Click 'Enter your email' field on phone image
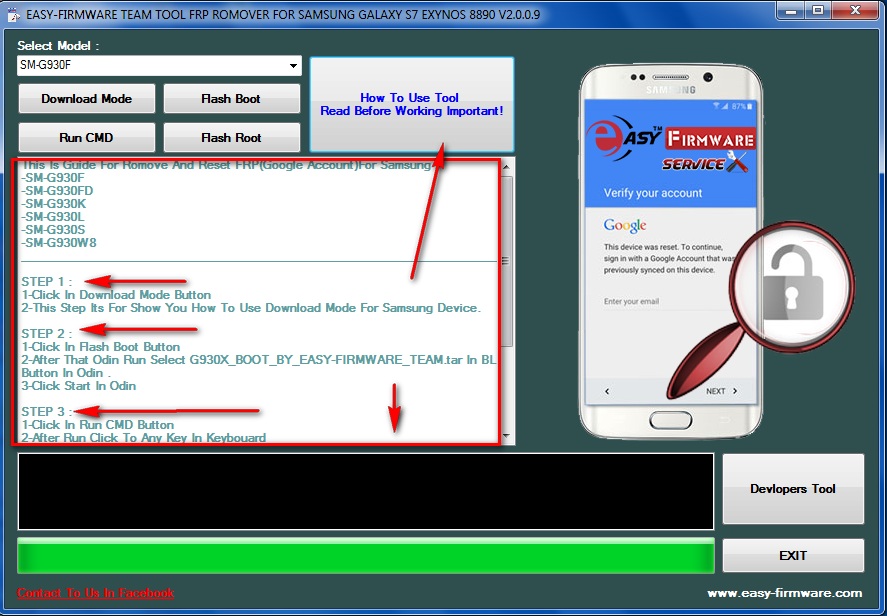Screen dimensions: 887x616 [631, 301]
